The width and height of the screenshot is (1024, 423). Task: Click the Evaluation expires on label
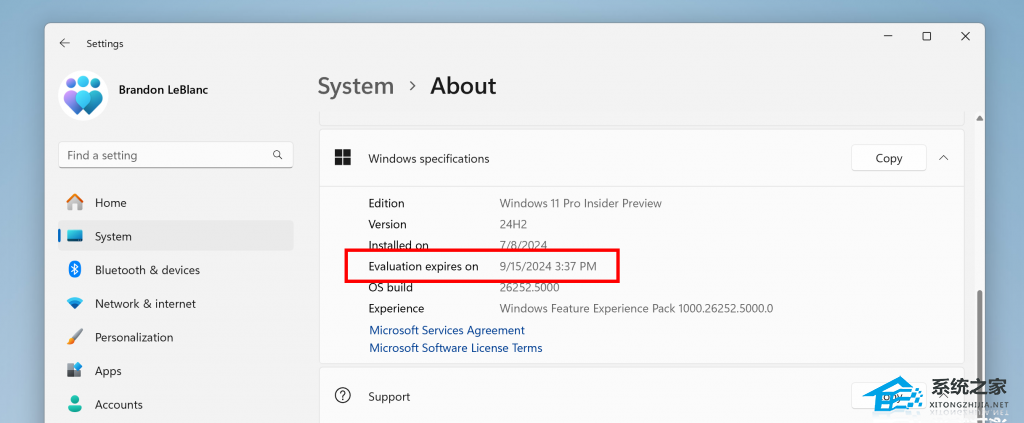click(x=423, y=266)
